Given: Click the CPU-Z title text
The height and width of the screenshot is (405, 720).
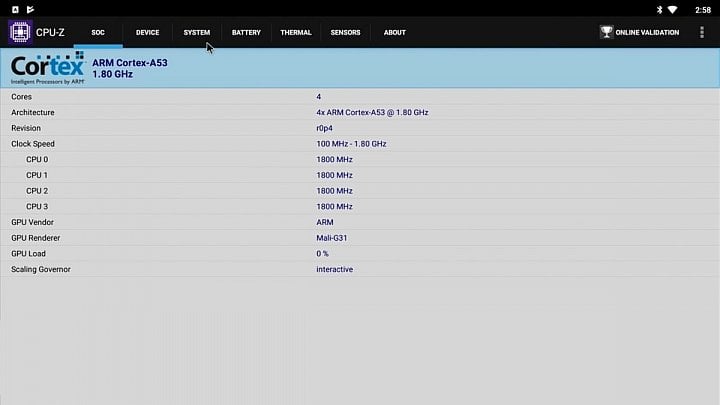Looking at the screenshot, I should pyautogui.click(x=50, y=33).
